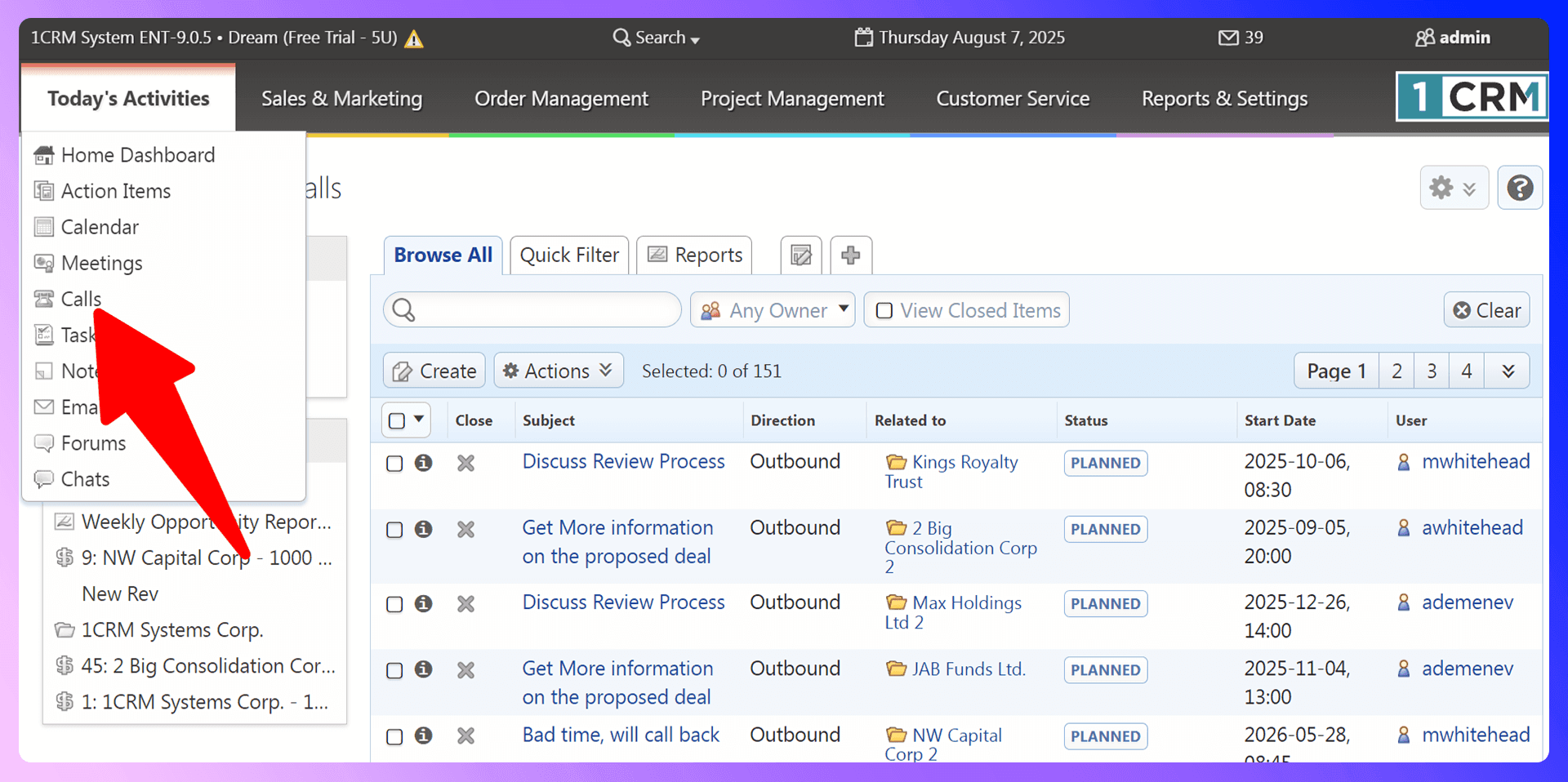
Task: Go to page 4 of results
Action: click(1467, 371)
